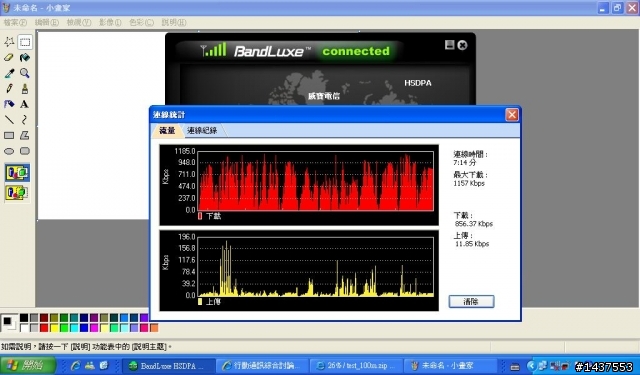
Task: Open the 說明(H) menu in Paint
Action: tap(174, 22)
